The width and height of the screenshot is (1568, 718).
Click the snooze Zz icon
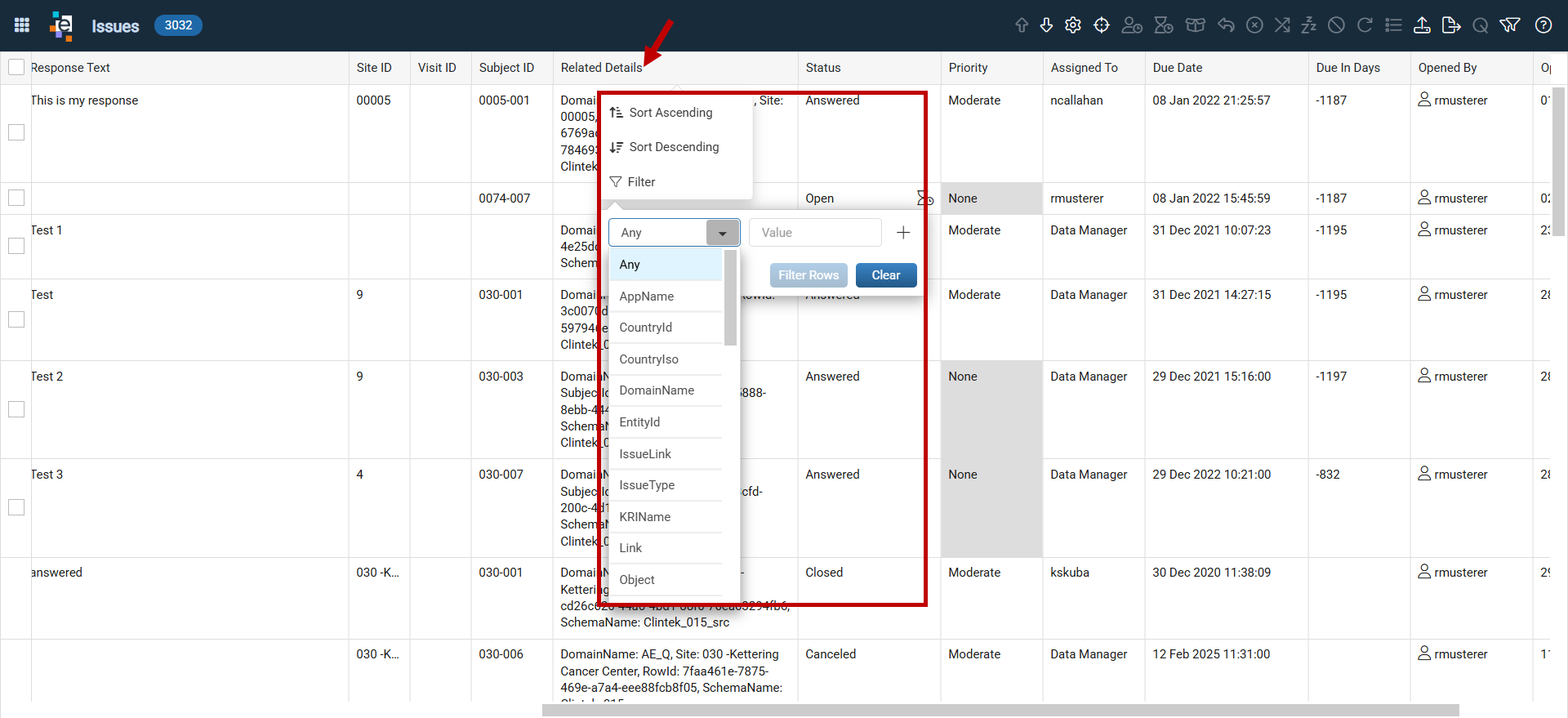[1309, 25]
